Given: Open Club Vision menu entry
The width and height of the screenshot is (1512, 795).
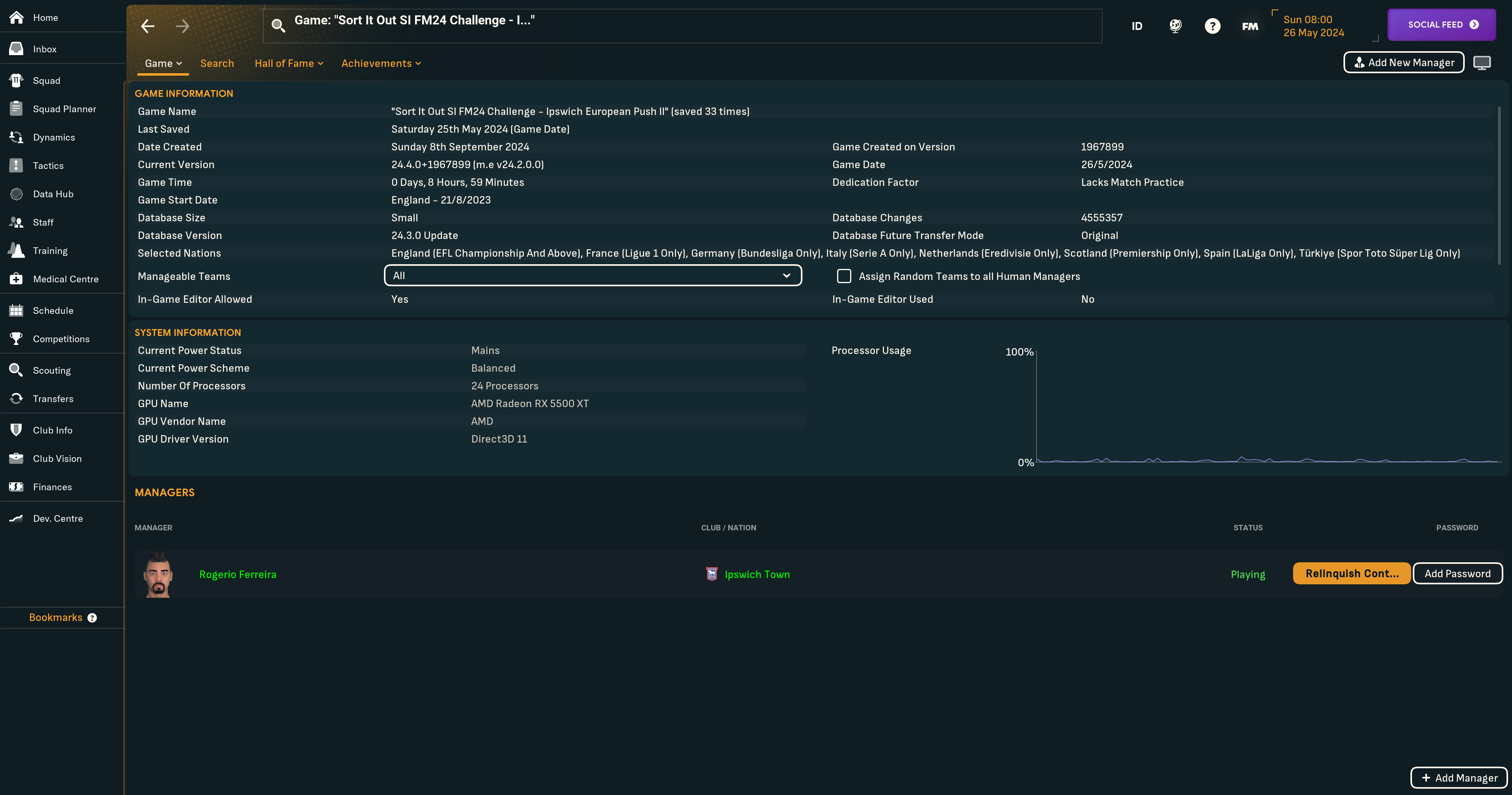Looking at the screenshot, I should pyautogui.click(x=57, y=459).
